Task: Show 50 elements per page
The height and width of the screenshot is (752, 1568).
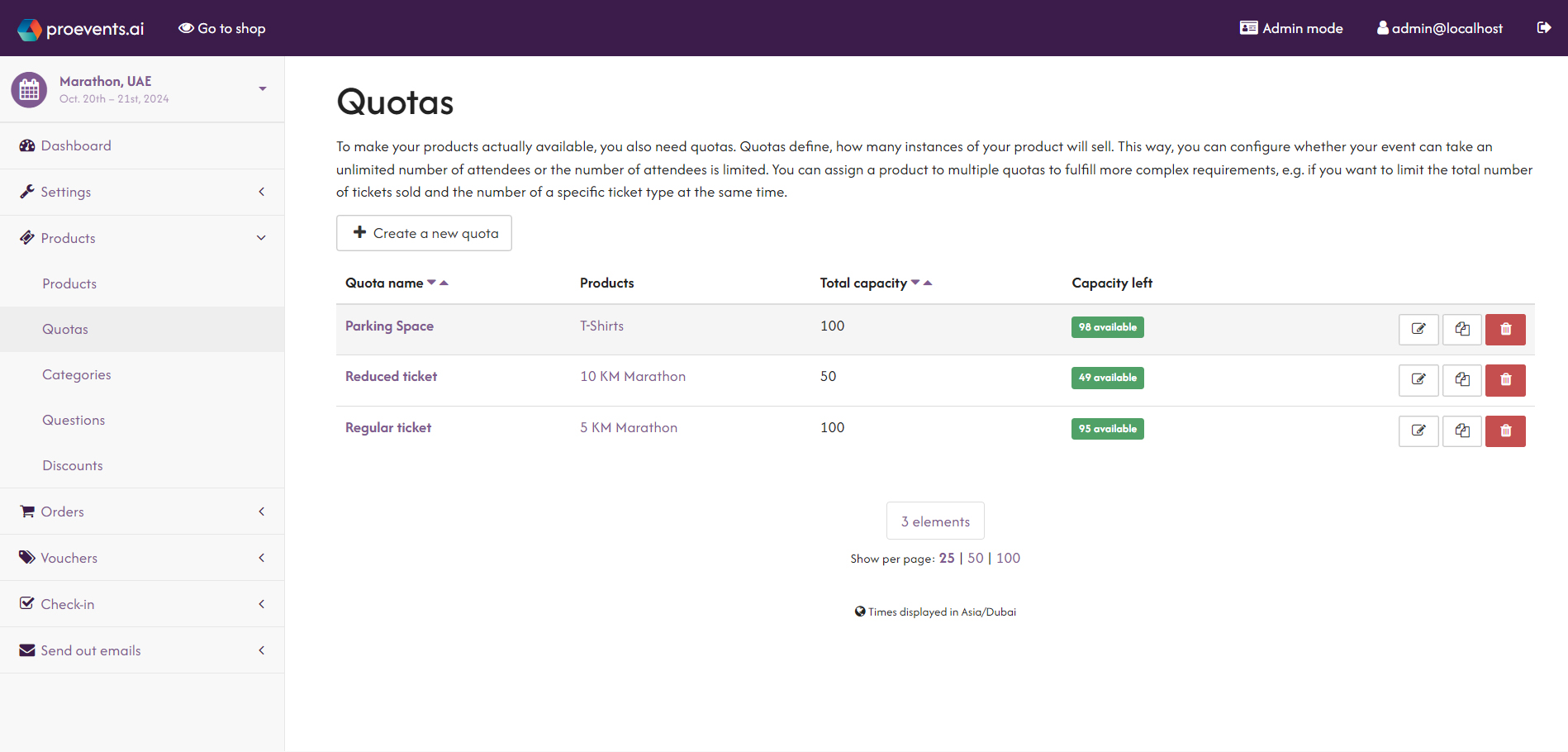Action: [x=975, y=558]
